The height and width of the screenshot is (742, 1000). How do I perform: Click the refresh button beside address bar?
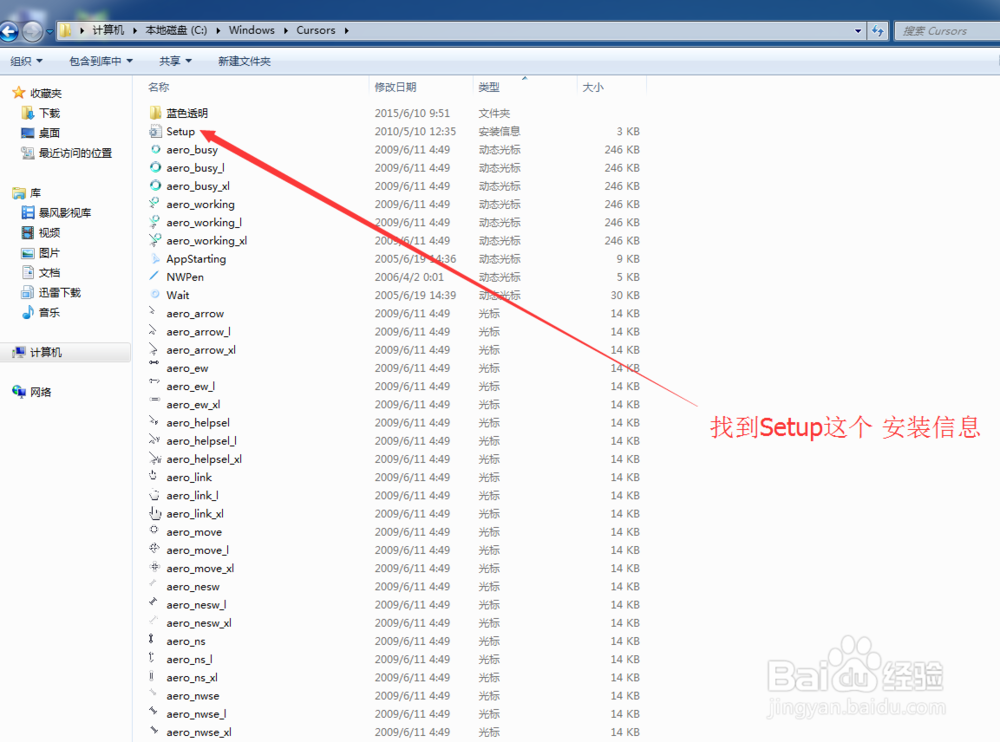pyautogui.click(x=878, y=31)
